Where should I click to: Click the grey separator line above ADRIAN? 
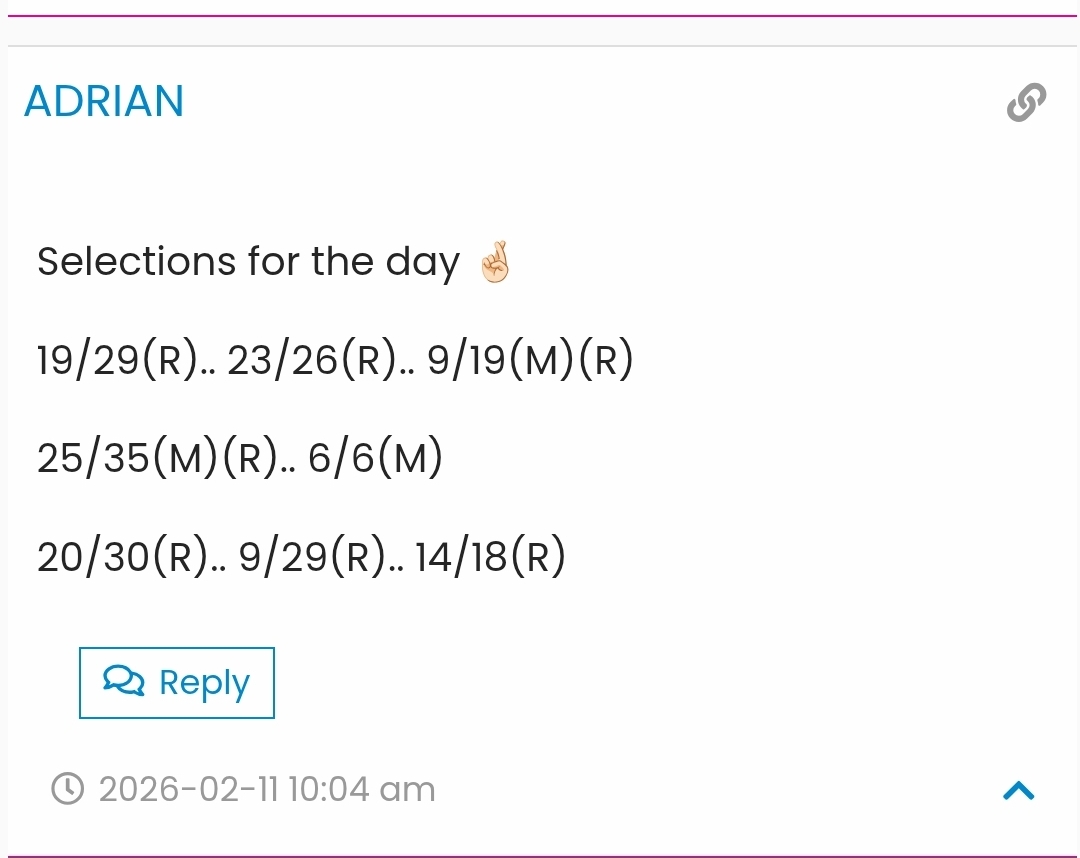540,46
